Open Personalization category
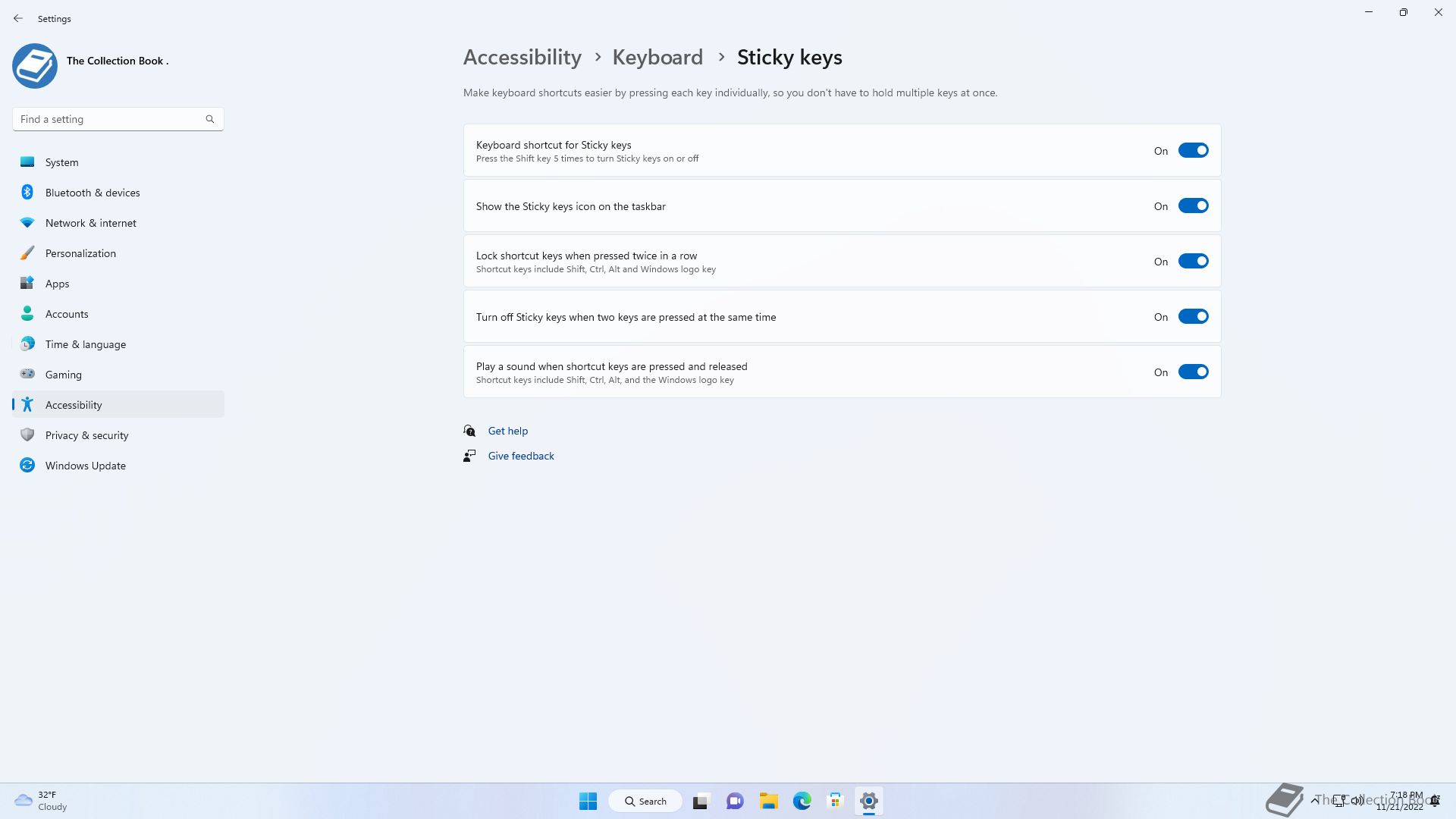The height and width of the screenshot is (819, 1456). click(118, 253)
